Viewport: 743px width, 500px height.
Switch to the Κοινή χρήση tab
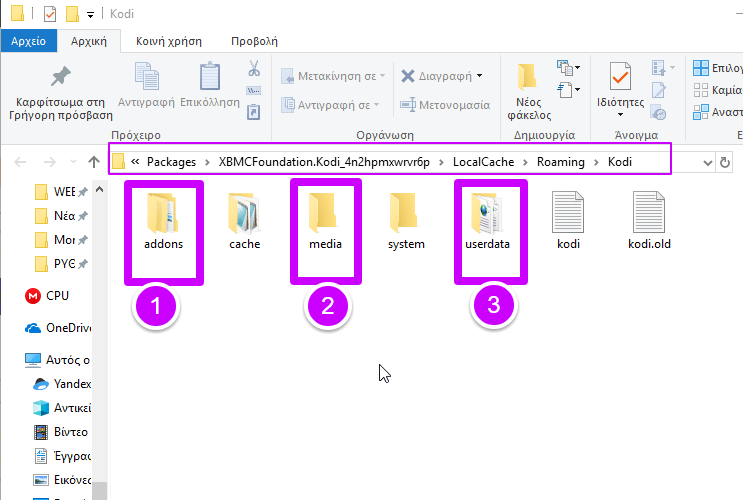point(169,41)
